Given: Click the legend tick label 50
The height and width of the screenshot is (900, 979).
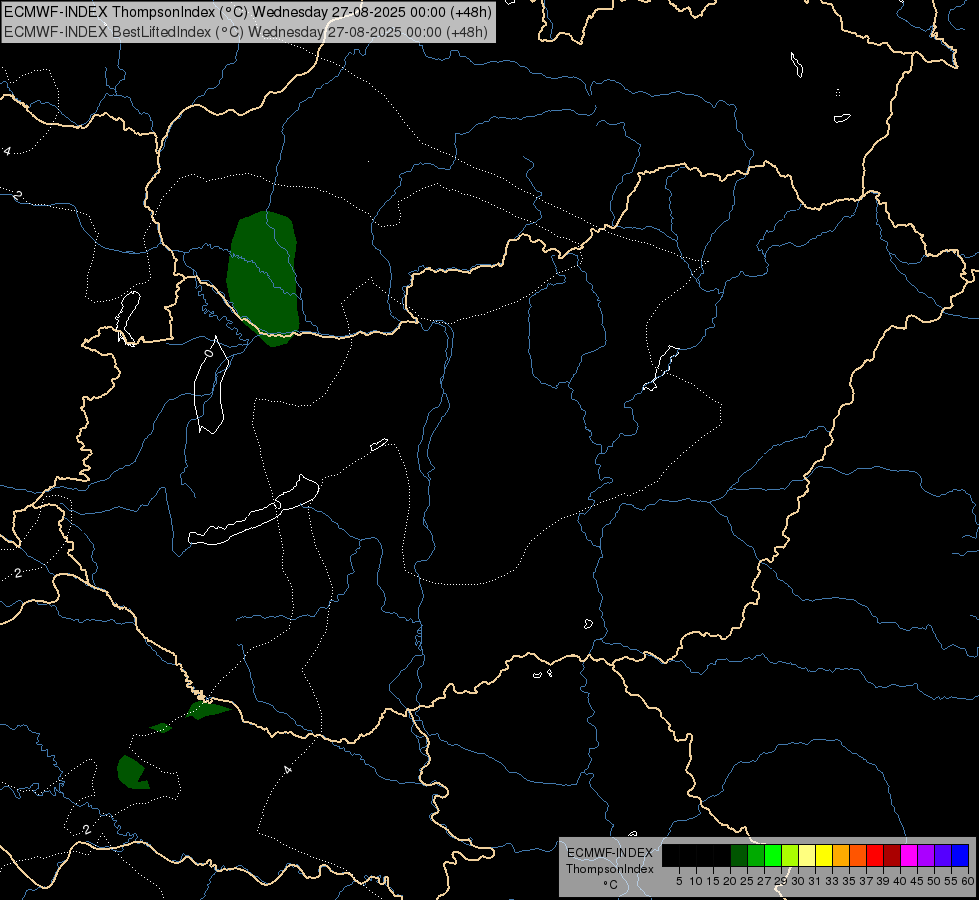Looking at the screenshot, I should [934, 881].
